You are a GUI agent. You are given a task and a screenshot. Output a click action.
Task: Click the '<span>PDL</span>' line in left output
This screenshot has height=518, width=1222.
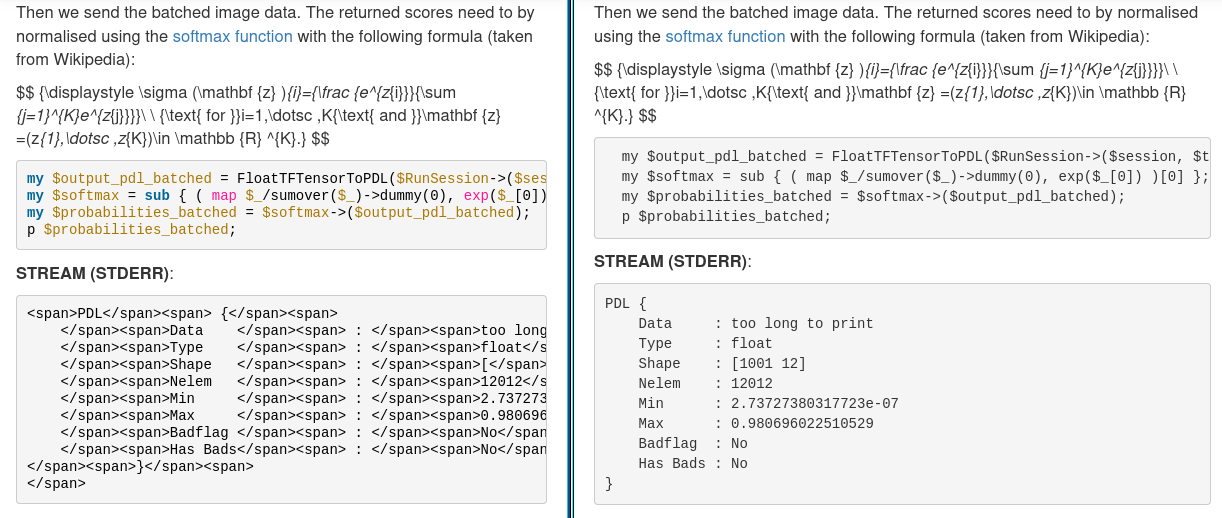coord(182,313)
